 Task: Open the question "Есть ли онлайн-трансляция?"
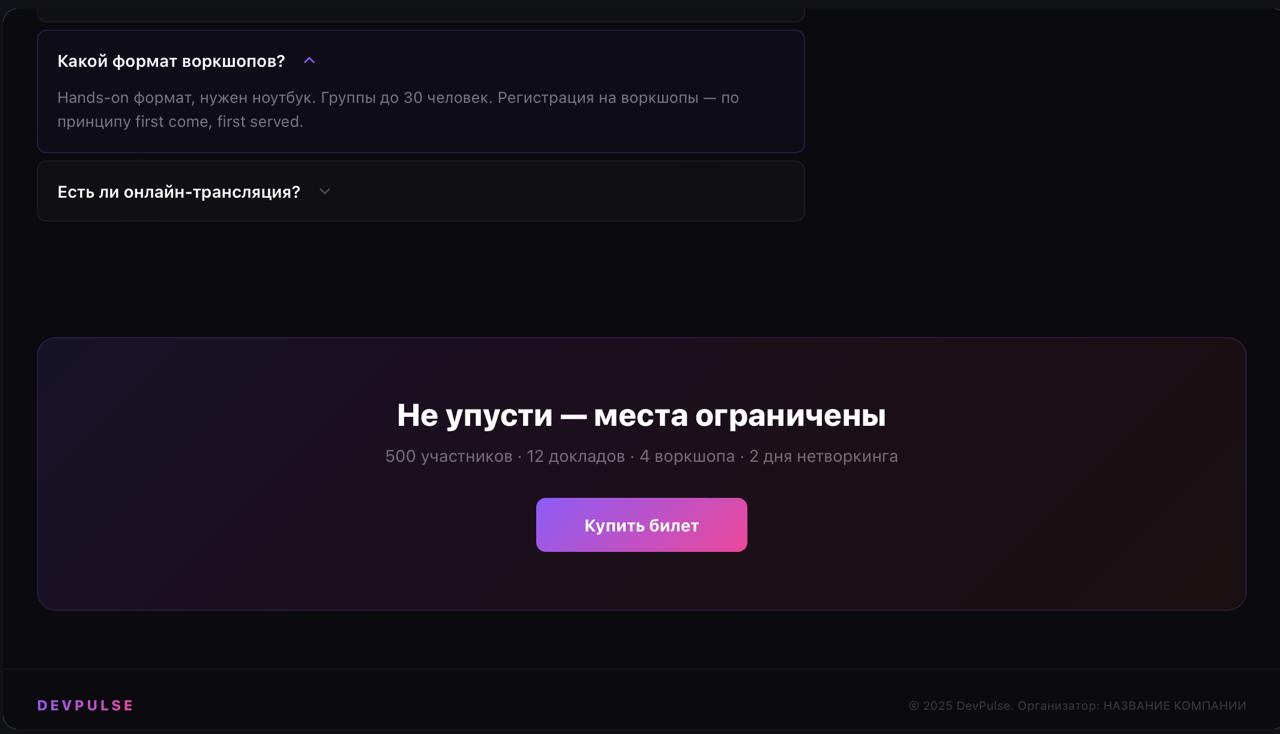(x=179, y=192)
